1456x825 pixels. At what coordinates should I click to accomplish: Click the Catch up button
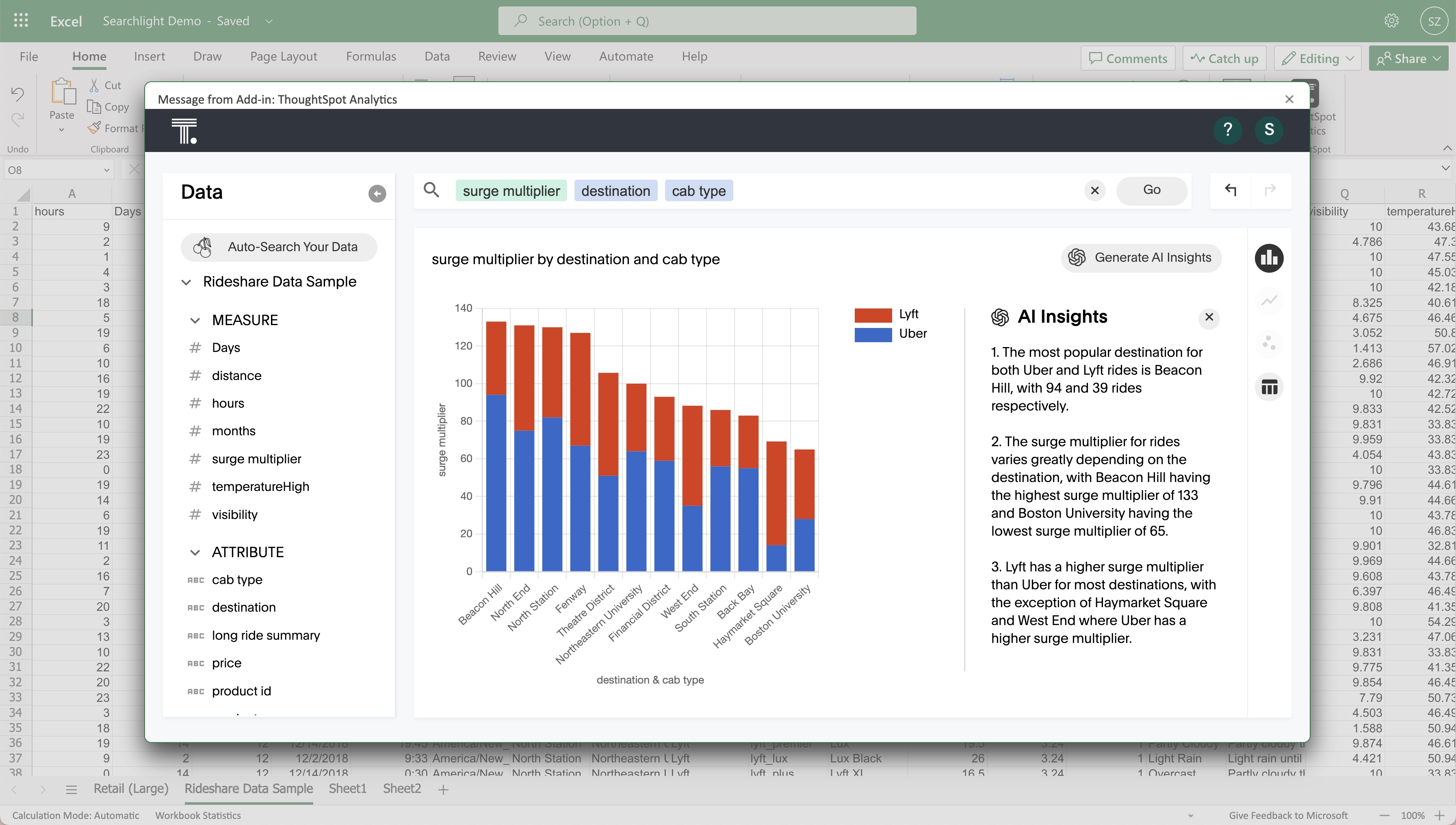1224,59
